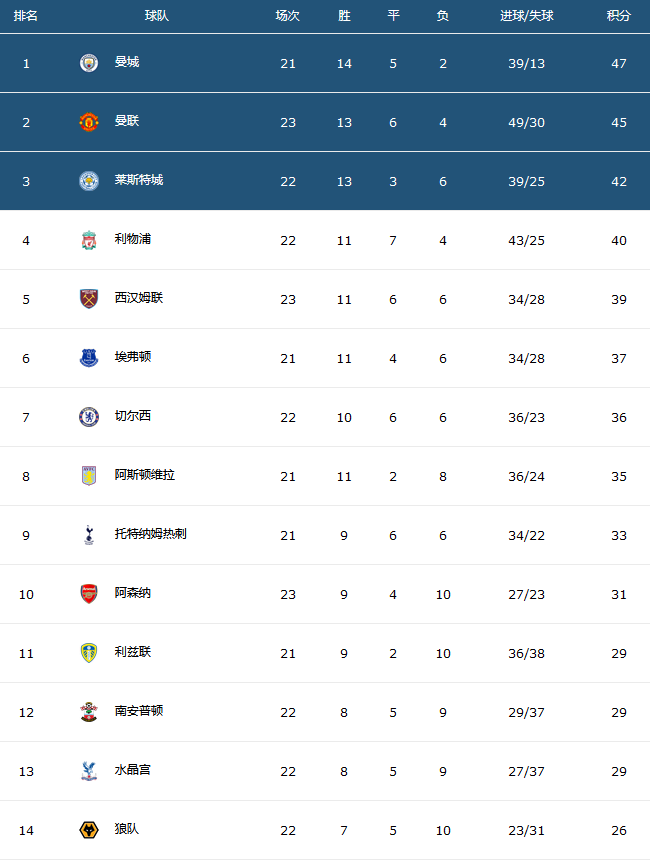The height and width of the screenshot is (860, 650).
Task: Click the Everton blue crest
Action: [89, 358]
